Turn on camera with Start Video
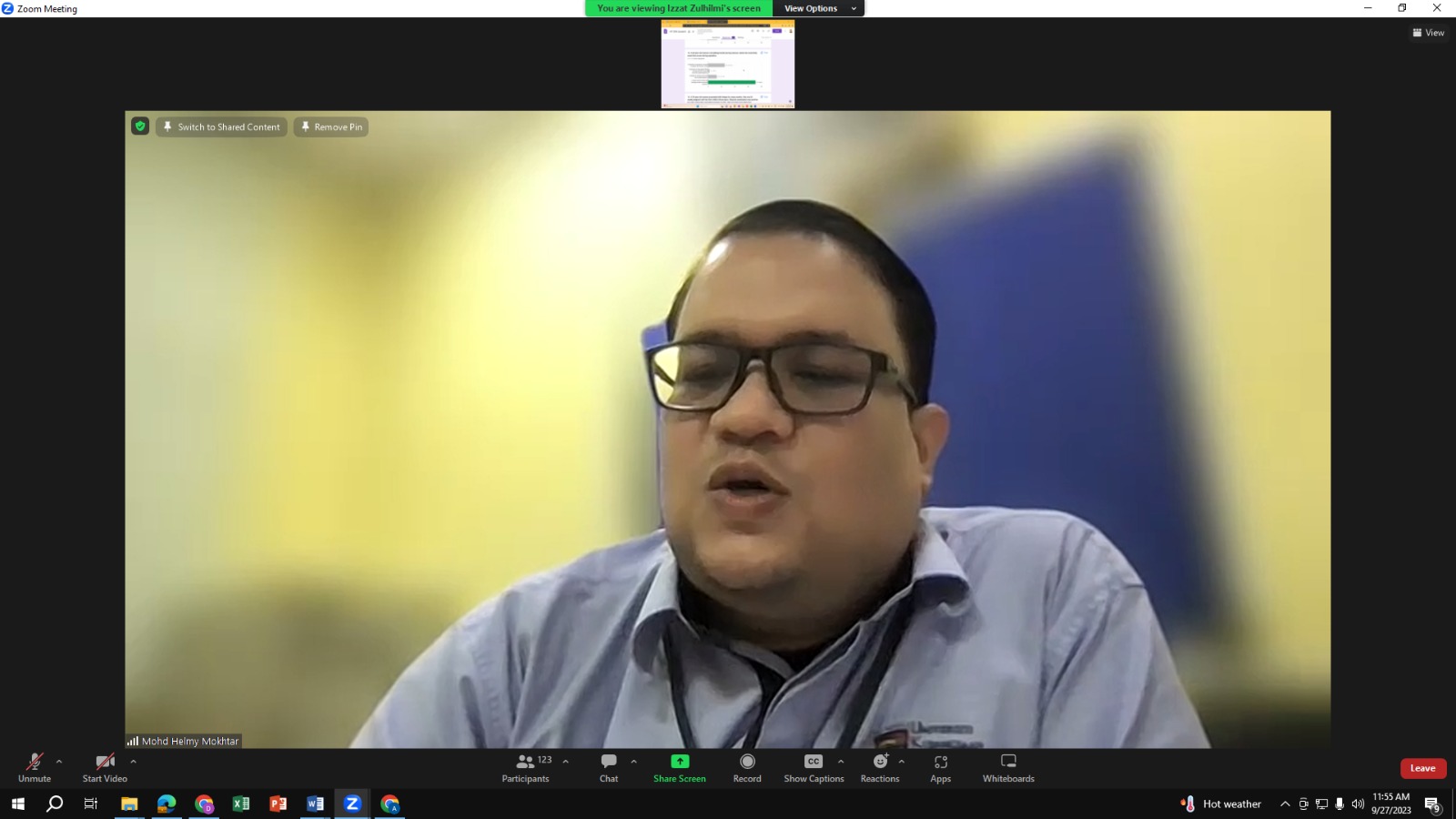This screenshot has height=819, width=1456. coord(105,767)
